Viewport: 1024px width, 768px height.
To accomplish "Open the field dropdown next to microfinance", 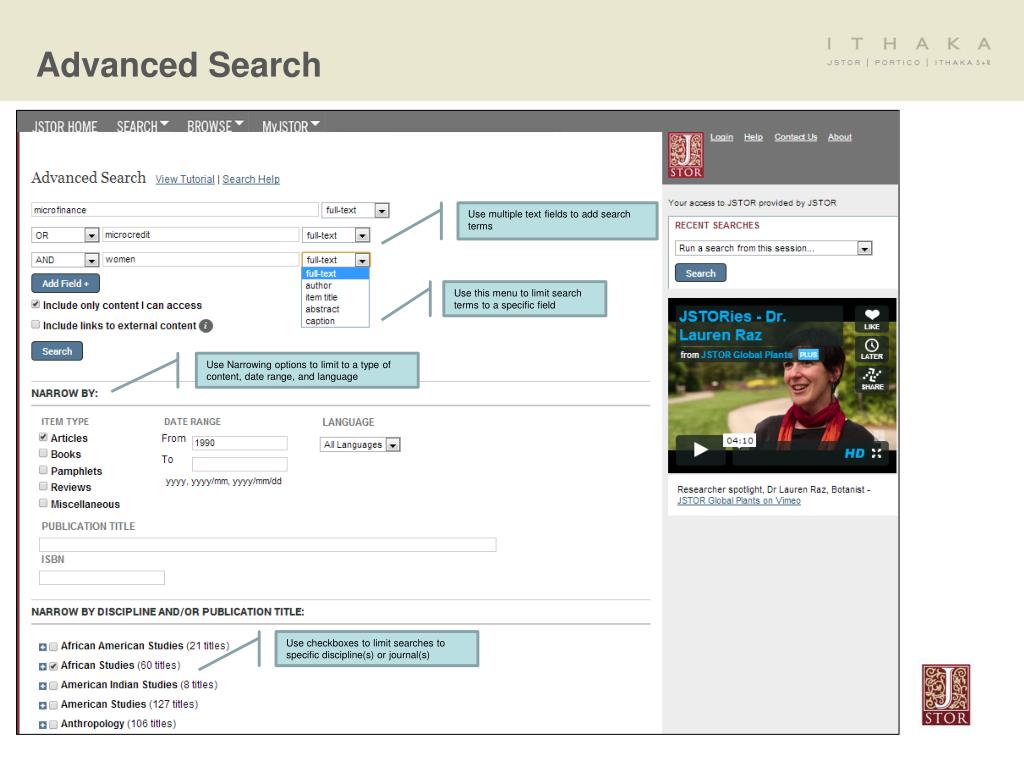I will click(356, 210).
